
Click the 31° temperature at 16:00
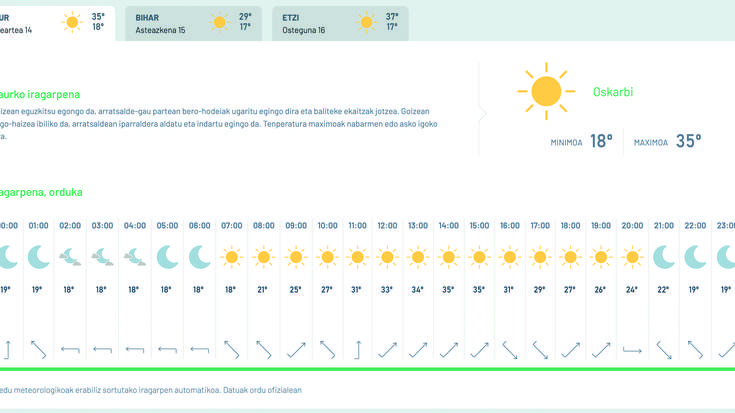[509, 290]
